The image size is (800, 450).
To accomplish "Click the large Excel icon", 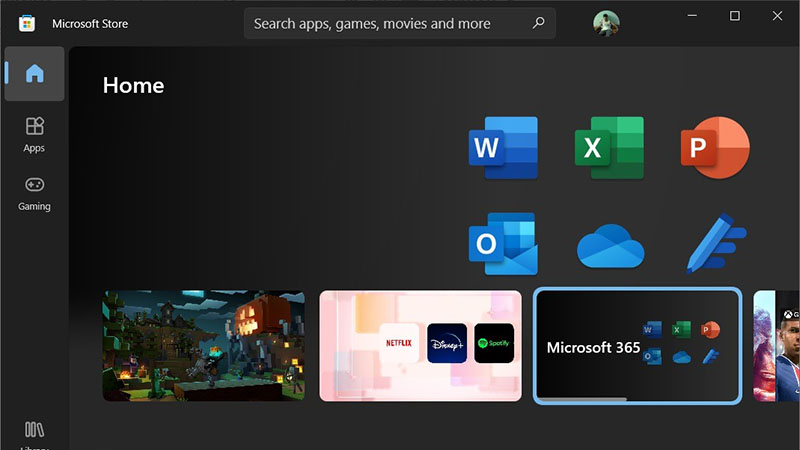I will pyautogui.click(x=609, y=148).
